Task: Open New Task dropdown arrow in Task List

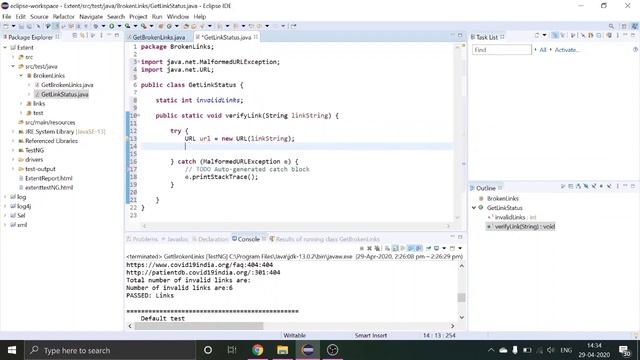Action: click(x=544, y=36)
